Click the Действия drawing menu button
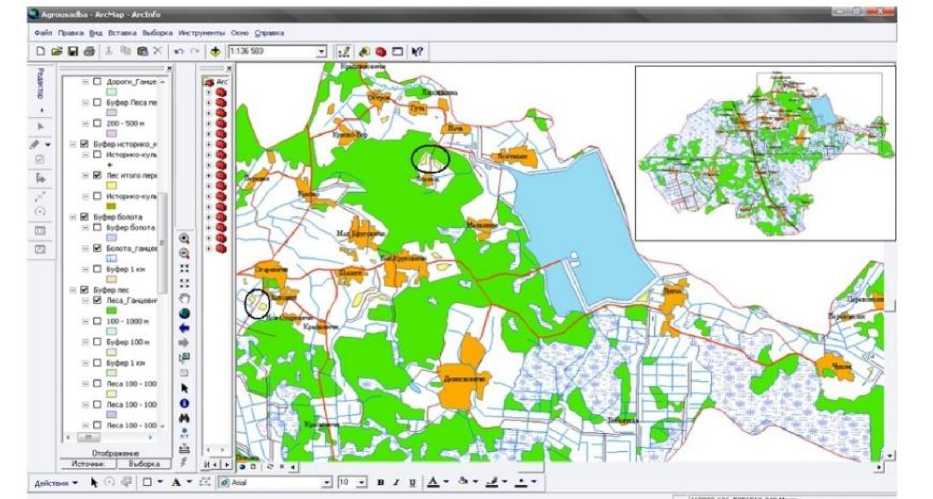This screenshot has height=499, width=933. point(56,483)
